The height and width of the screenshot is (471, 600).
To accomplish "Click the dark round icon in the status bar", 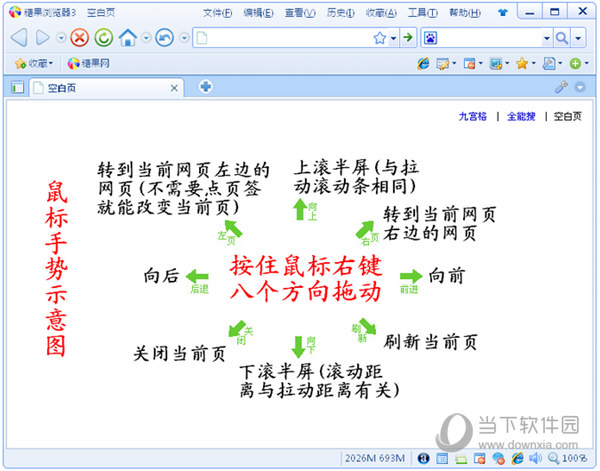I will [x=423, y=458].
